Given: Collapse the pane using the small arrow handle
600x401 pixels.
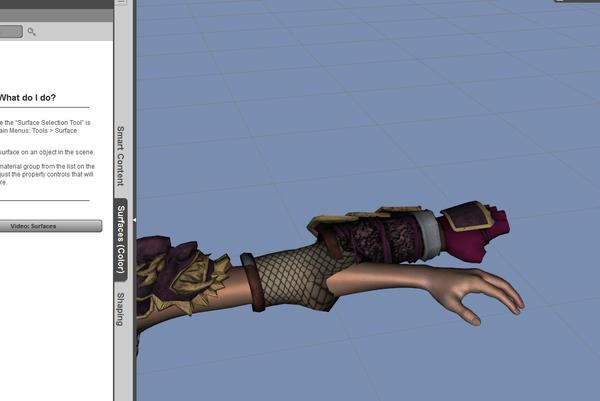Looking at the screenshot, I should tap(134, 220).
